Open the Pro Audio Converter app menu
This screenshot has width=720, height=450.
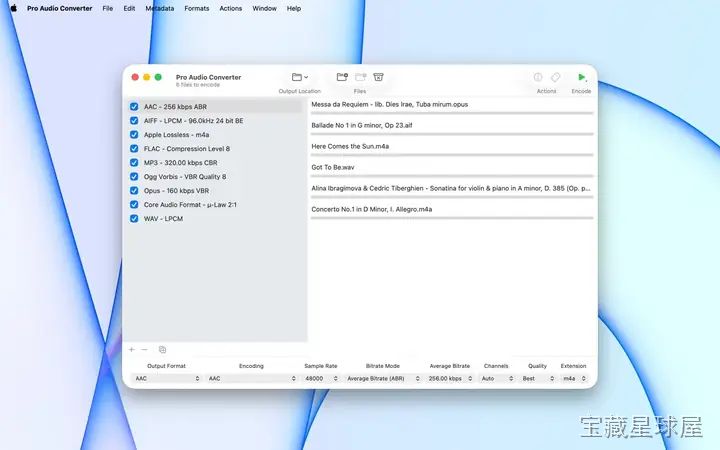(60, 8)
